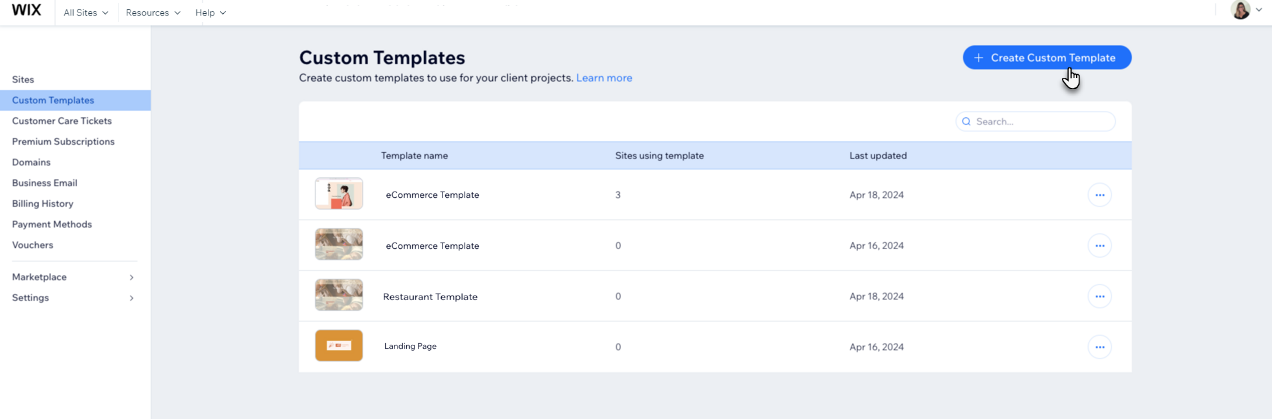Open more actions for first eCommerce Template
Viewport: 1272px width, 419px height.
point(1099,195)
